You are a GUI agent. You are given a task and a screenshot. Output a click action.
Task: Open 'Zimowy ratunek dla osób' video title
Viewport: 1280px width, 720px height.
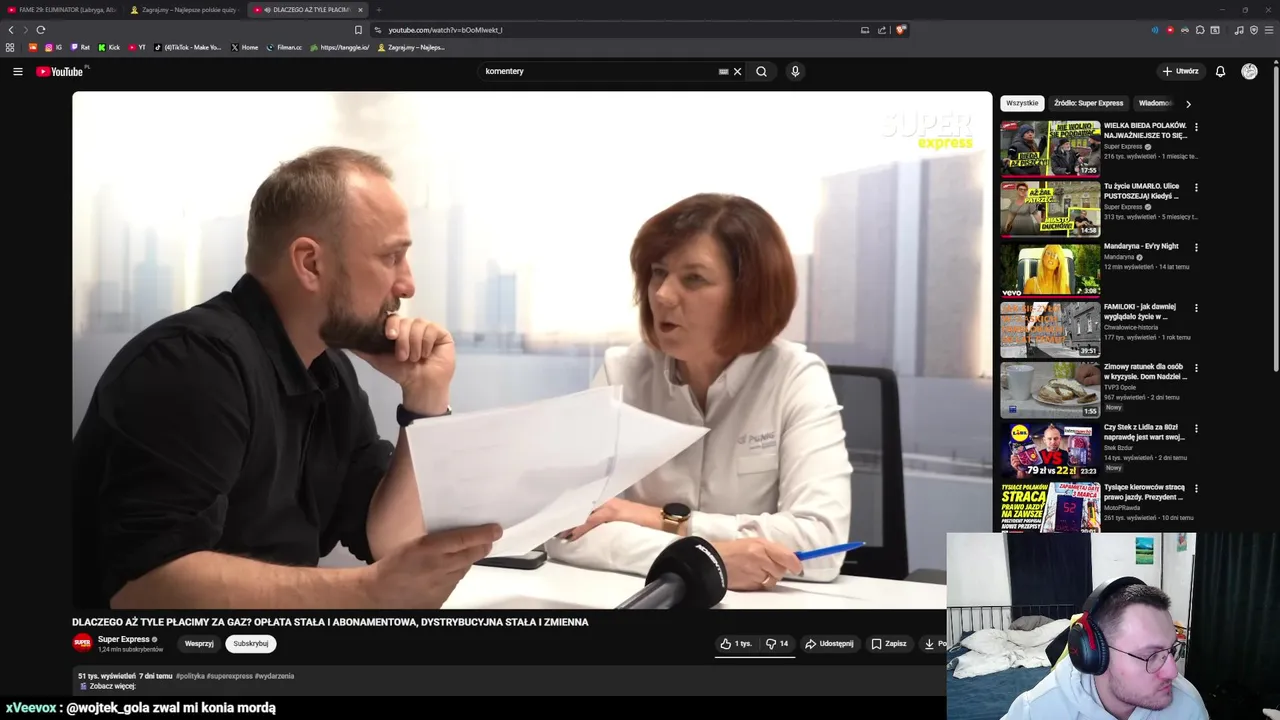tap(1145, 371)
